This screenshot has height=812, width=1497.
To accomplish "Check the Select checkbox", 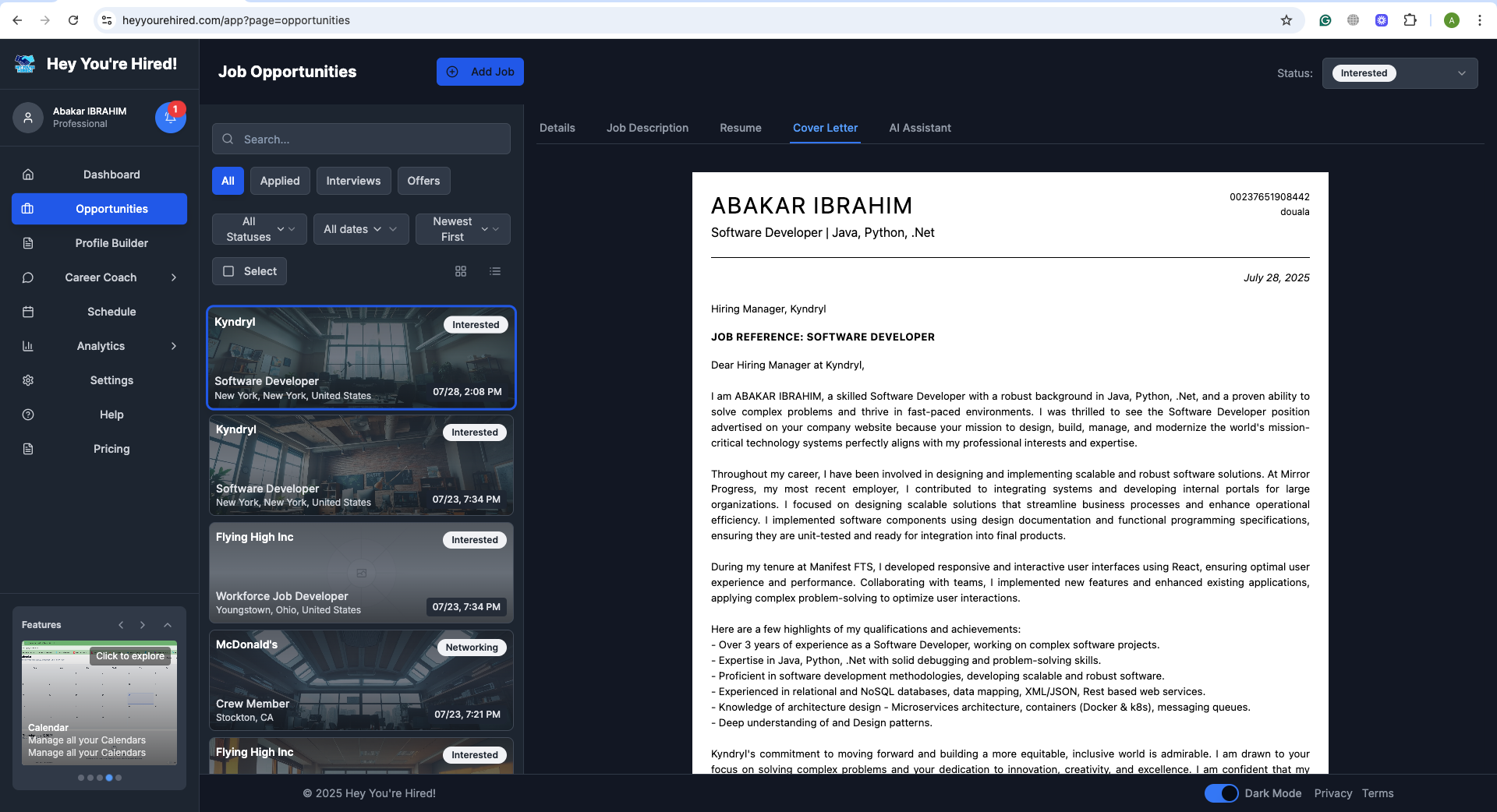I will coord(228,271).
